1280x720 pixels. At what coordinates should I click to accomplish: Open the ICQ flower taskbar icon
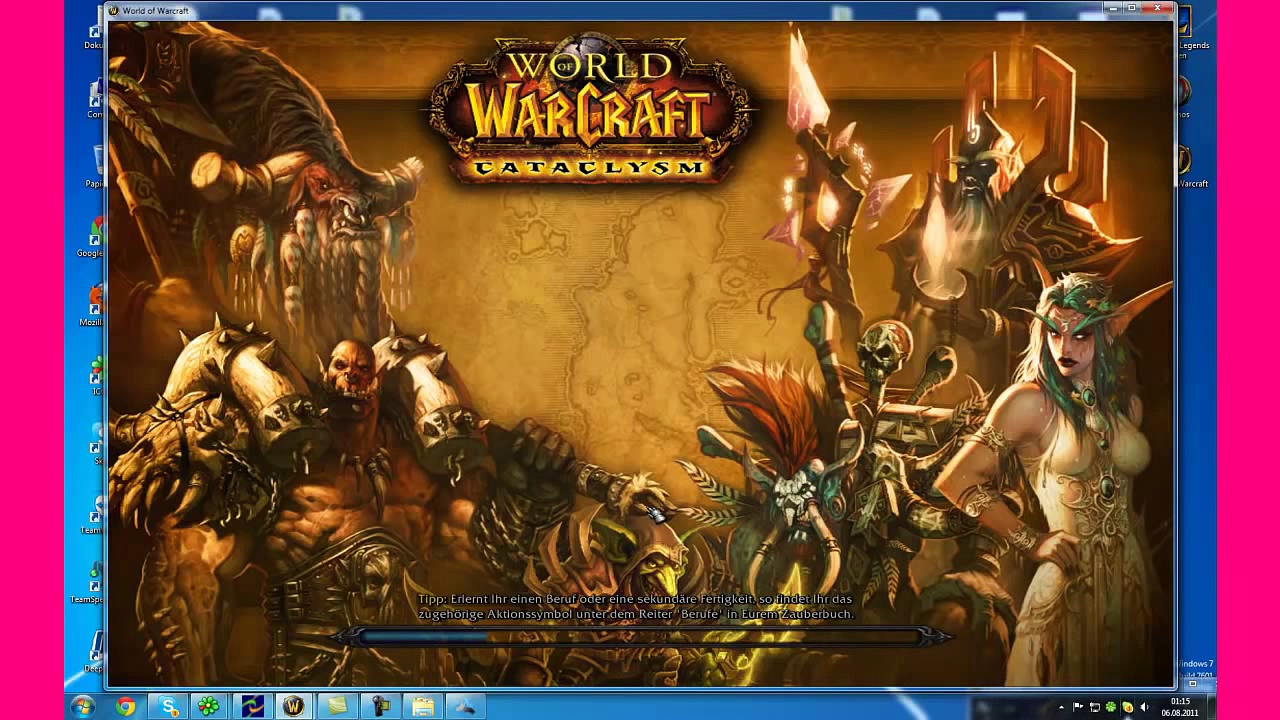[209, 706]
